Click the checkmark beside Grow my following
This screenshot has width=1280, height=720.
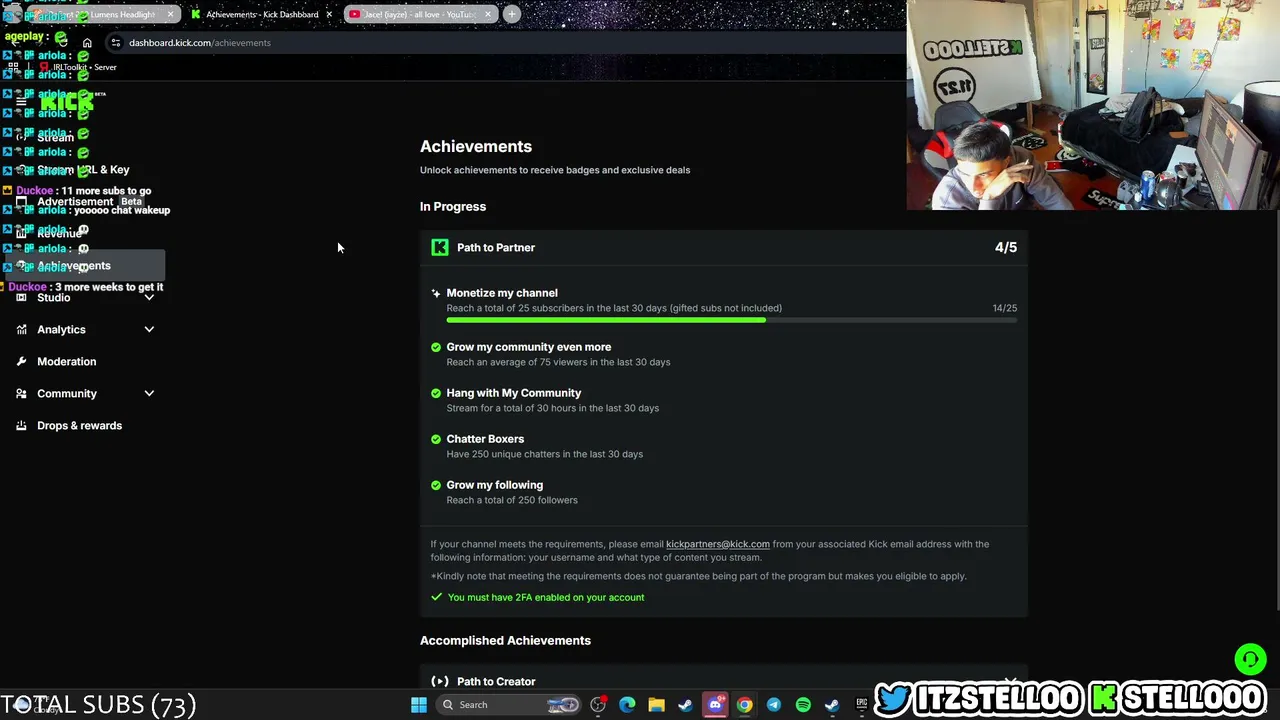tap(436, 485)
